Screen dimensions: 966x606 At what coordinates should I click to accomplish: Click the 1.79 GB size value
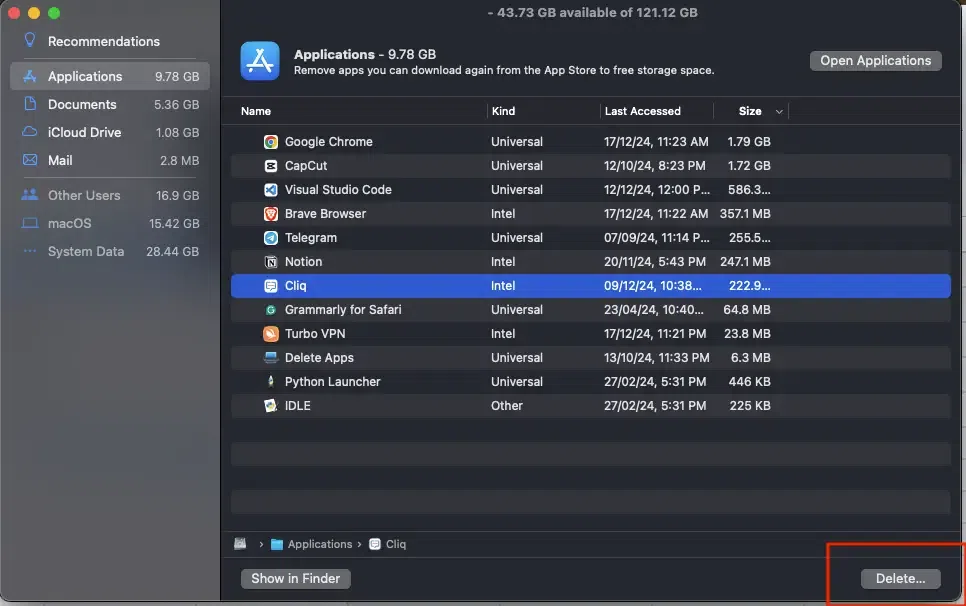(x=749, y=142)
